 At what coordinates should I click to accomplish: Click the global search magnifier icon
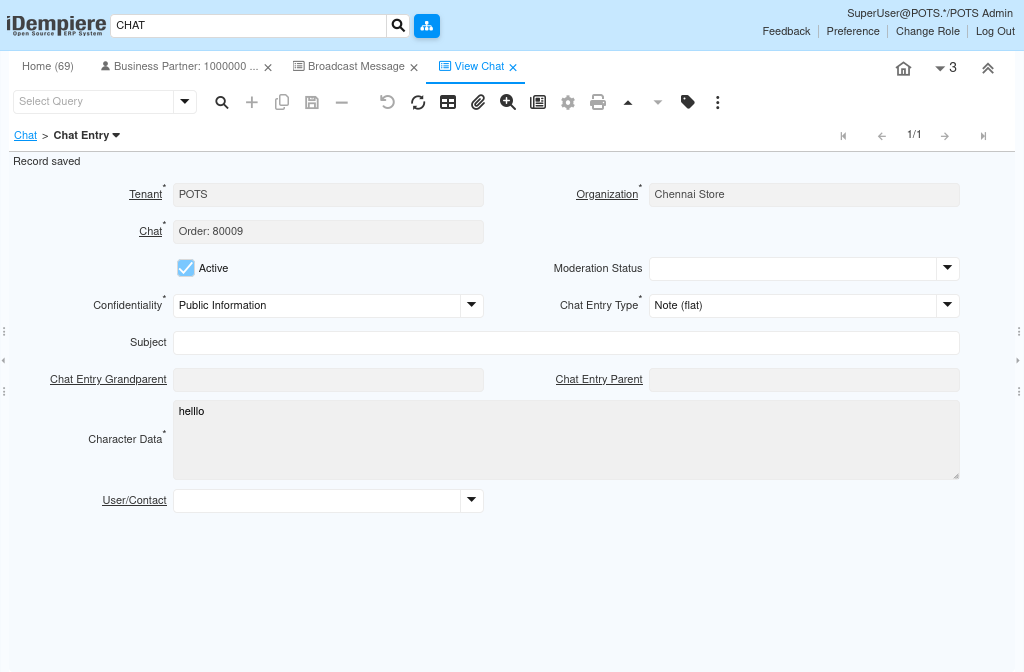click(398, 25)
